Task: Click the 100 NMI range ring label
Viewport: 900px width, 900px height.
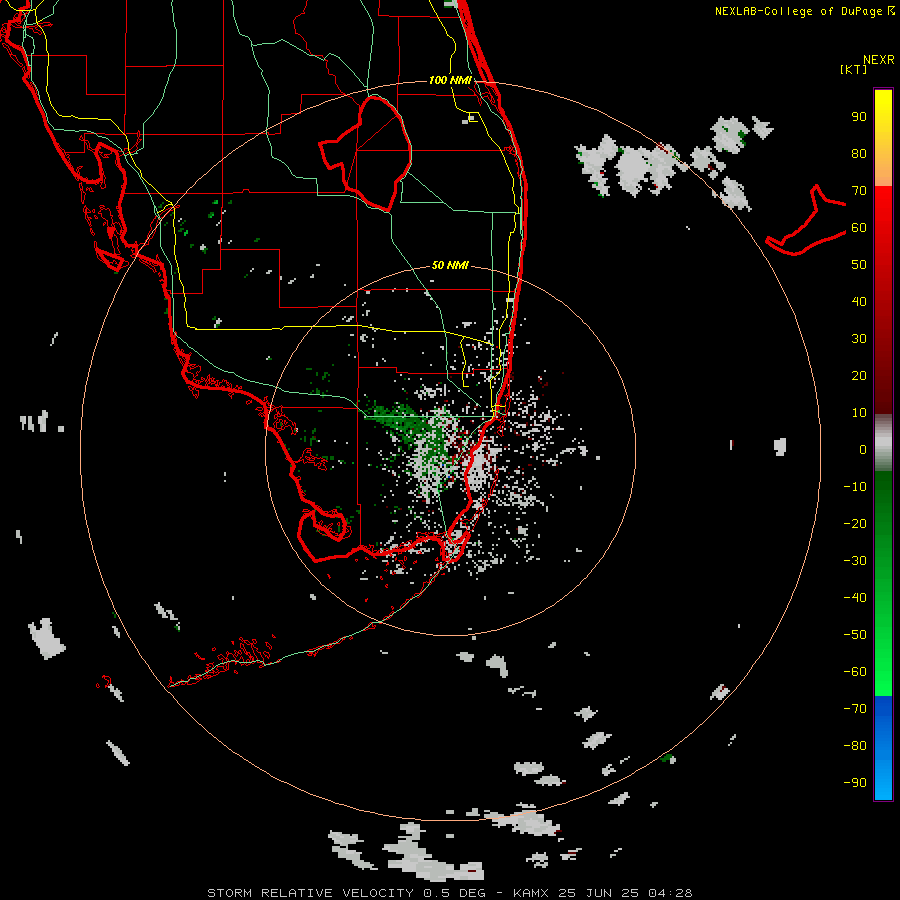Action: click(450, 80)
